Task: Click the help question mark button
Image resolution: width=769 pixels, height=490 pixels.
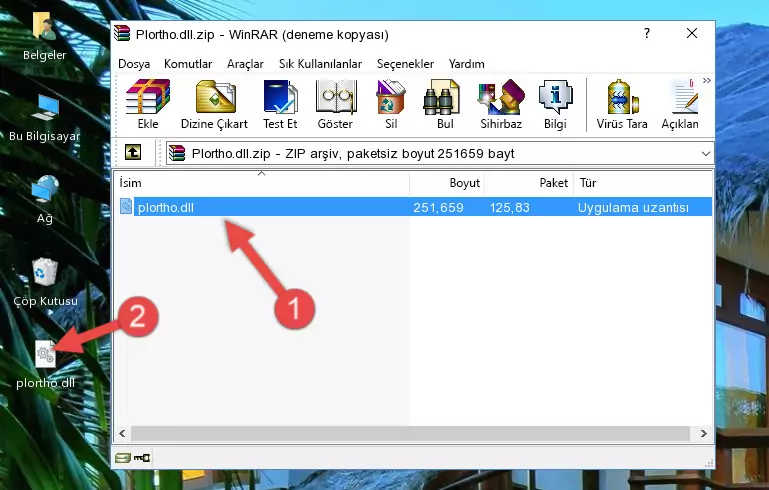Action: [647, 33]
